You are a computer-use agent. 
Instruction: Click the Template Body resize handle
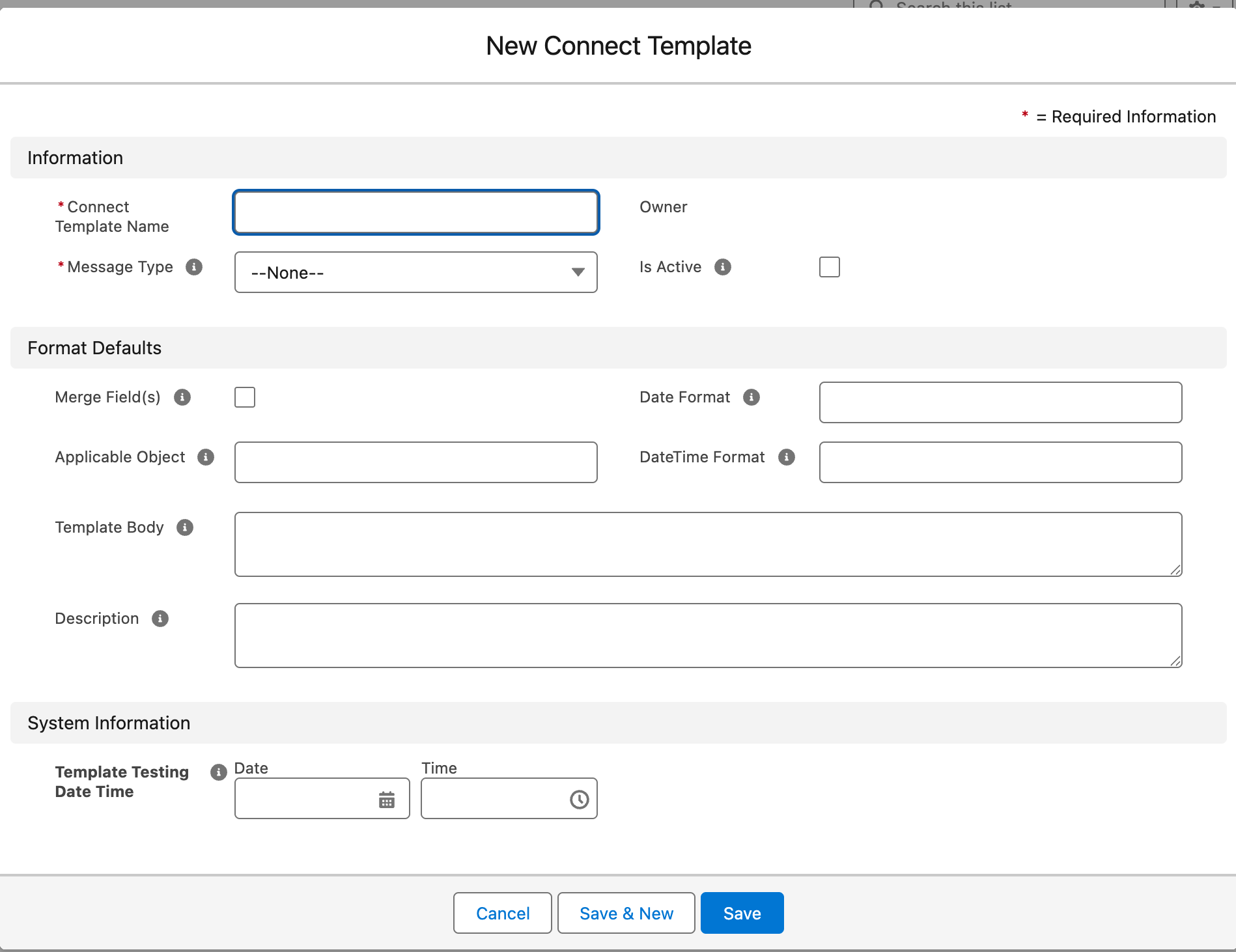(x=1175, y=570)
